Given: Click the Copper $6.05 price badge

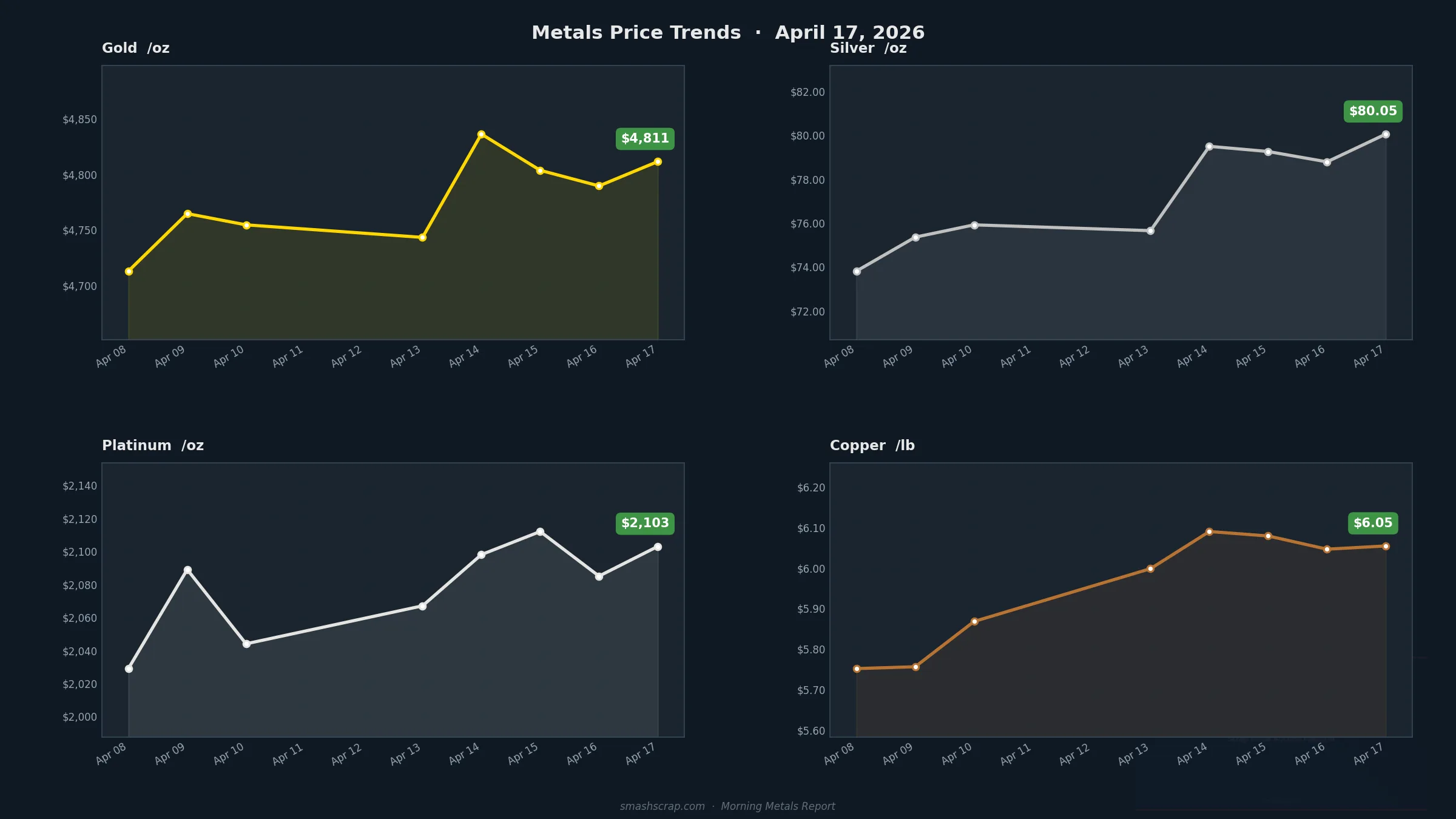Looking at the screenshot, I should click(x=1373, y=524).
